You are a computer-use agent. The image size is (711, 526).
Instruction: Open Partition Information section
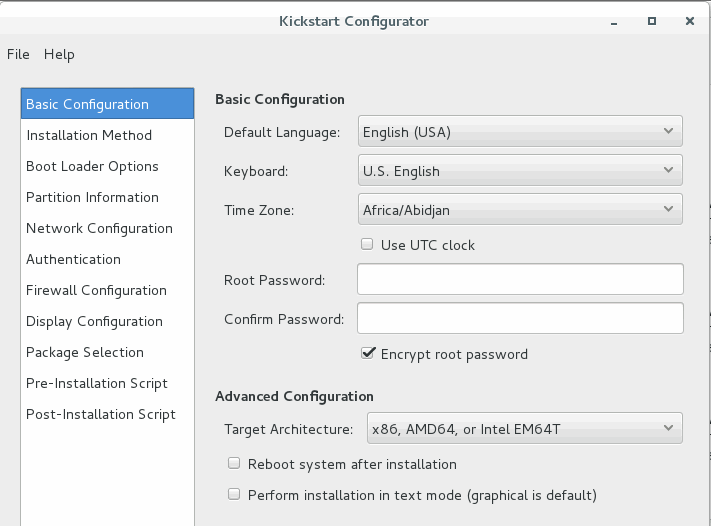92,197
